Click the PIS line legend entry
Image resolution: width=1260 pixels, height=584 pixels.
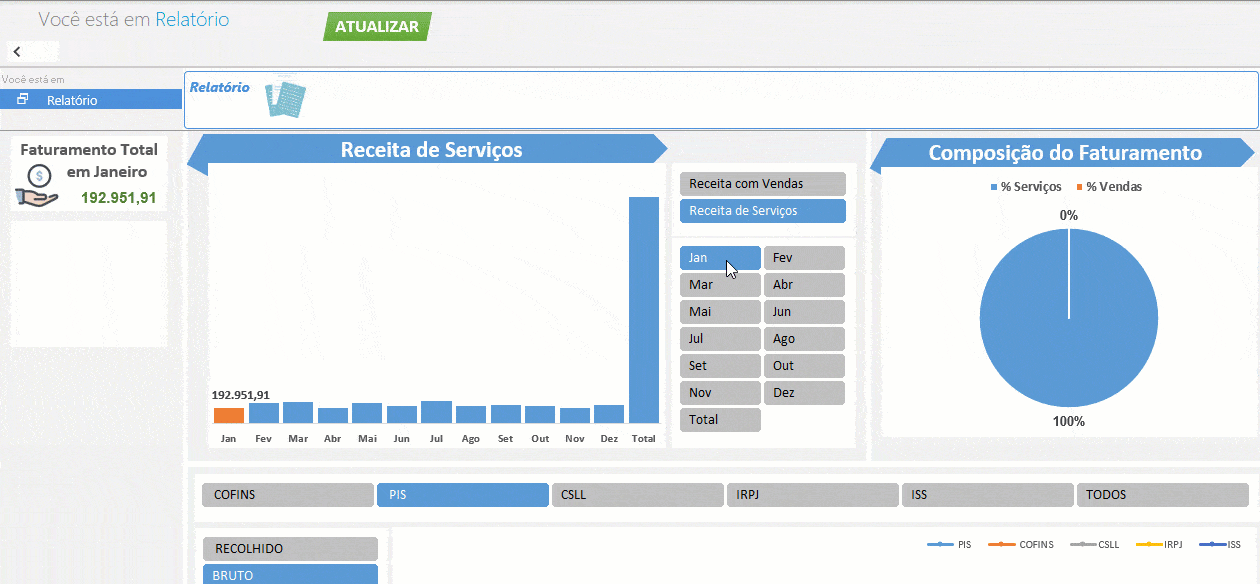click(949, 545)
